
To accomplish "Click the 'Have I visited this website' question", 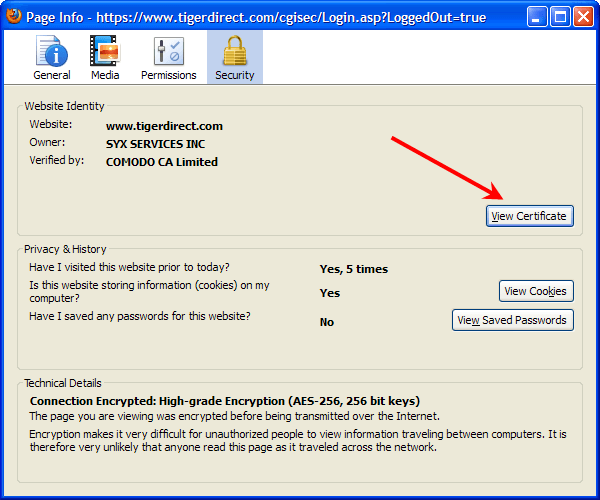I will (x=129, y=267).
